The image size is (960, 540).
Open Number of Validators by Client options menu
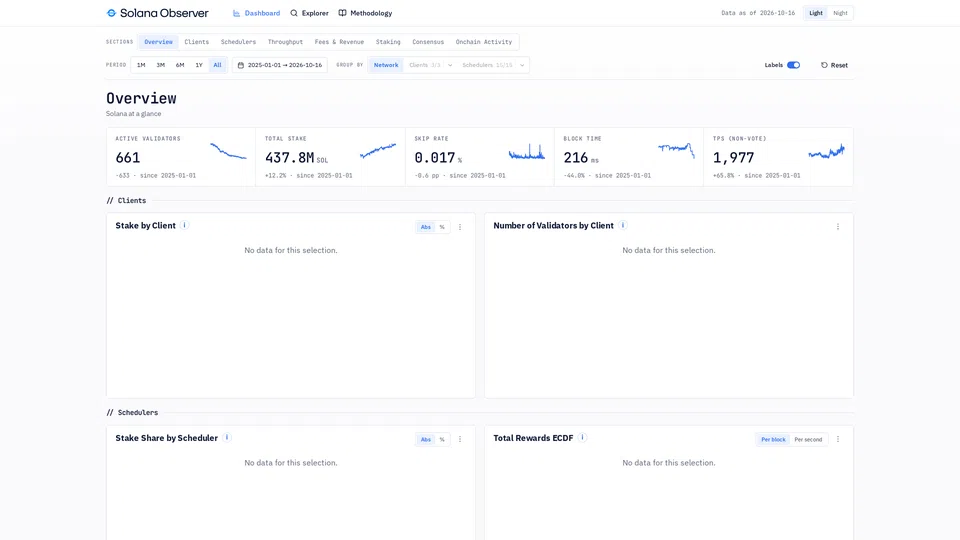pos(838,227)
